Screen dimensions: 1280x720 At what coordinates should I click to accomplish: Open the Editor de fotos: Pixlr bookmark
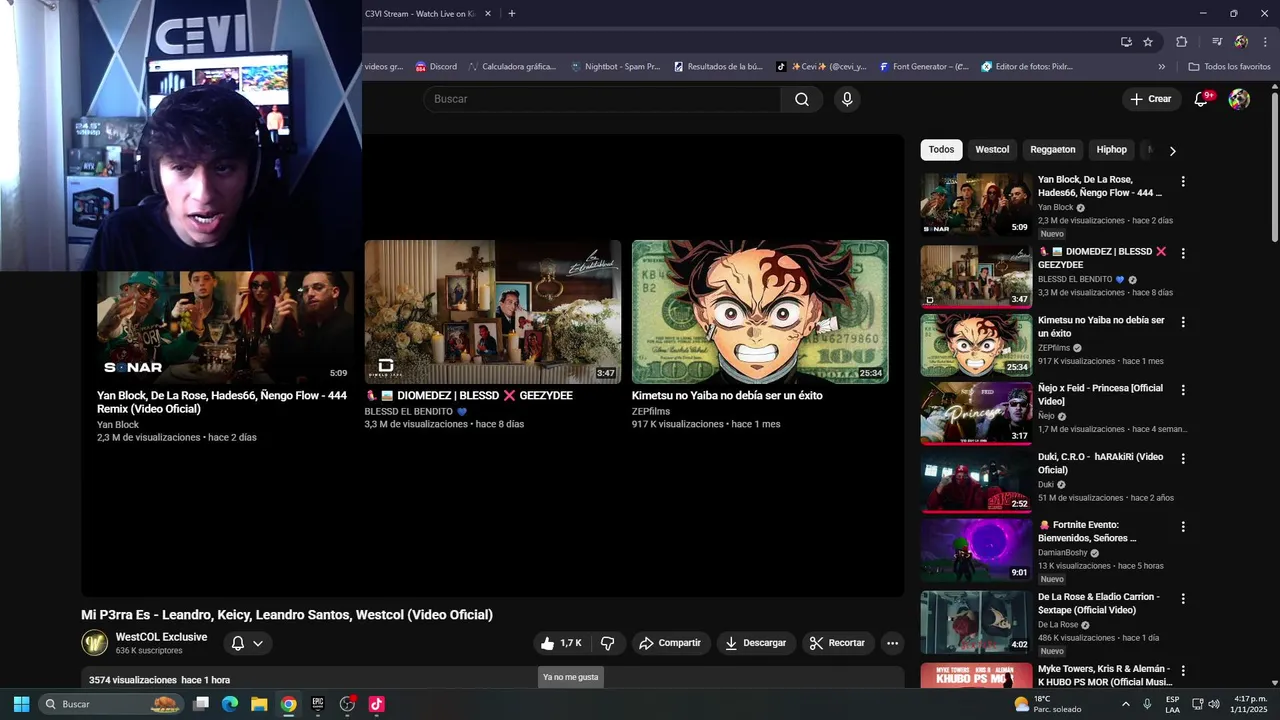1028,67
